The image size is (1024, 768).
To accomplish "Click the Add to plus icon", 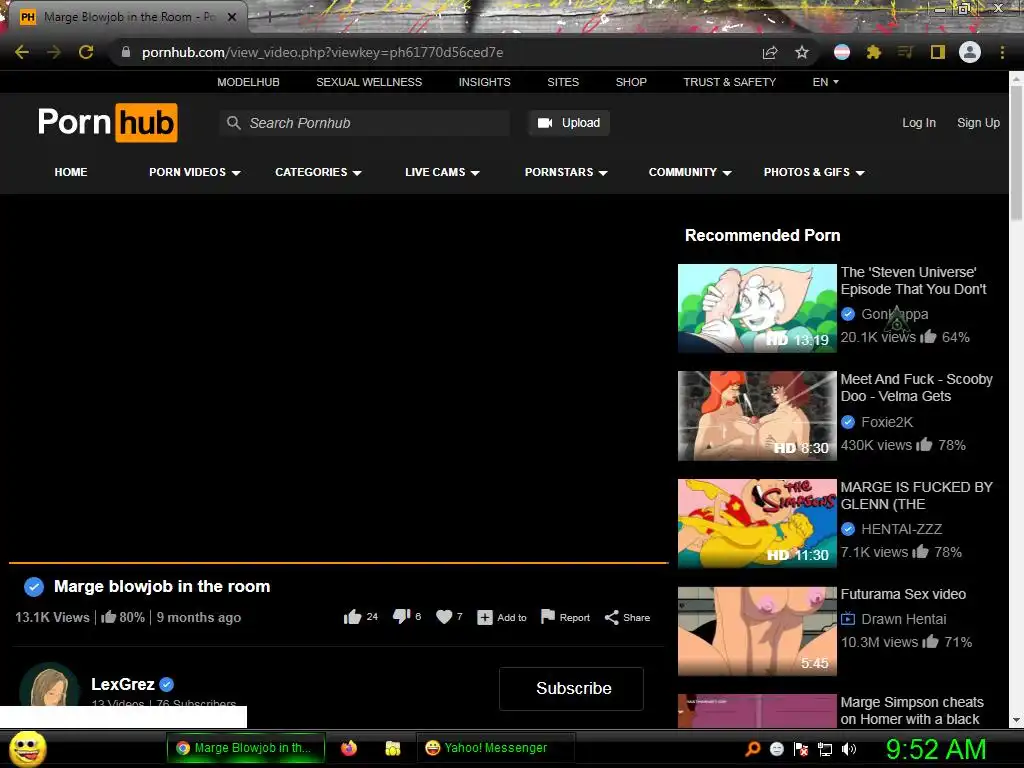I will click(x=485, y=618).
